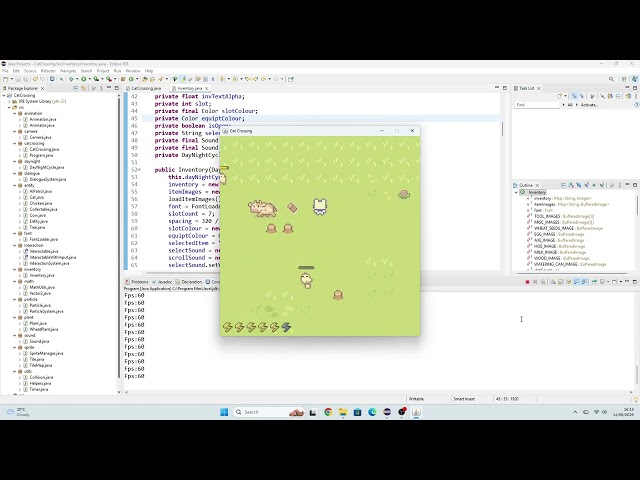Screen dimensions: 640x480
Task: Click the Debug bug toolbar icon
Action: 71,79
